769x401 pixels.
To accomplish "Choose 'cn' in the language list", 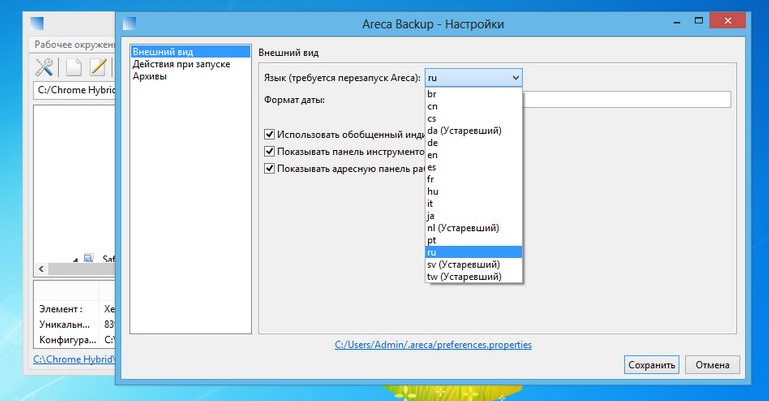I will click(x=473, y=106).
